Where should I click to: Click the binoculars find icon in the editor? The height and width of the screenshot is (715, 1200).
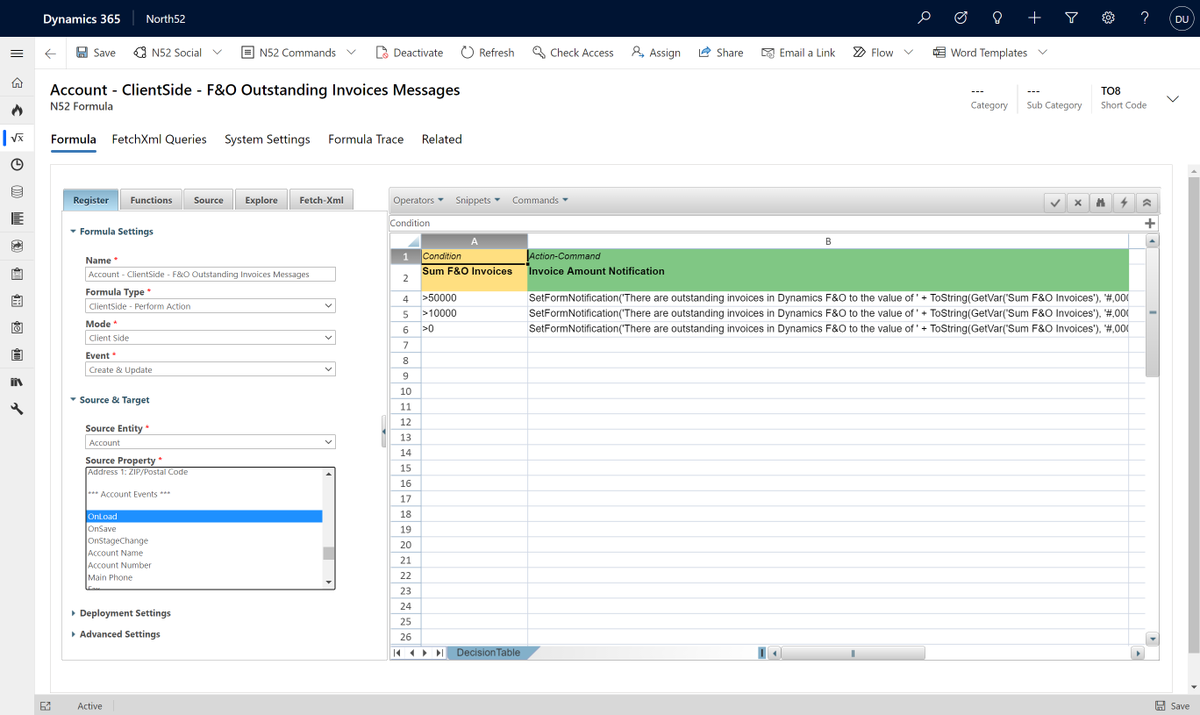pos(1101,202)
